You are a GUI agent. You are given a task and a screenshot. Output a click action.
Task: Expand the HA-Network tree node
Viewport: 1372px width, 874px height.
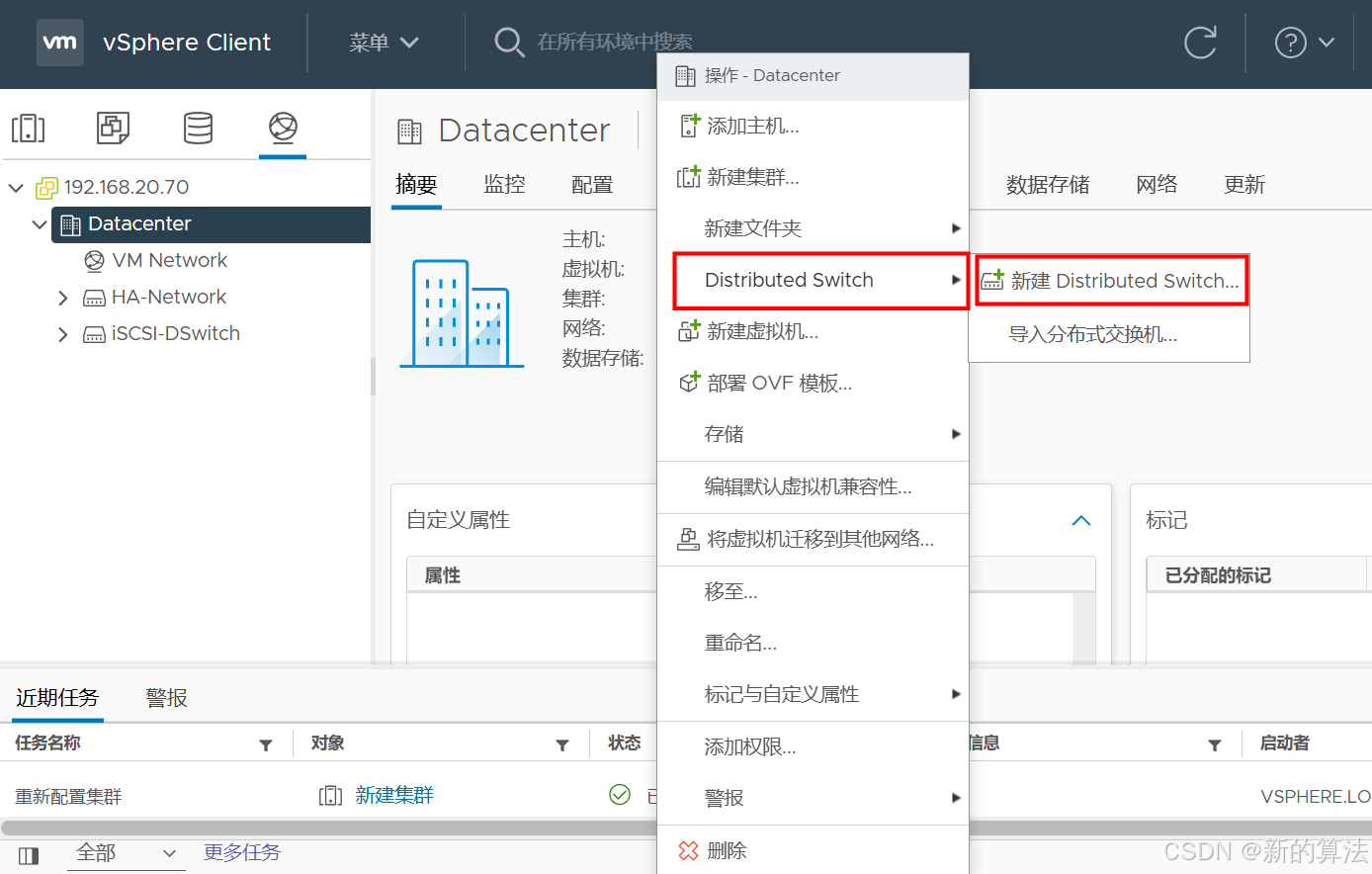(63, 298)
